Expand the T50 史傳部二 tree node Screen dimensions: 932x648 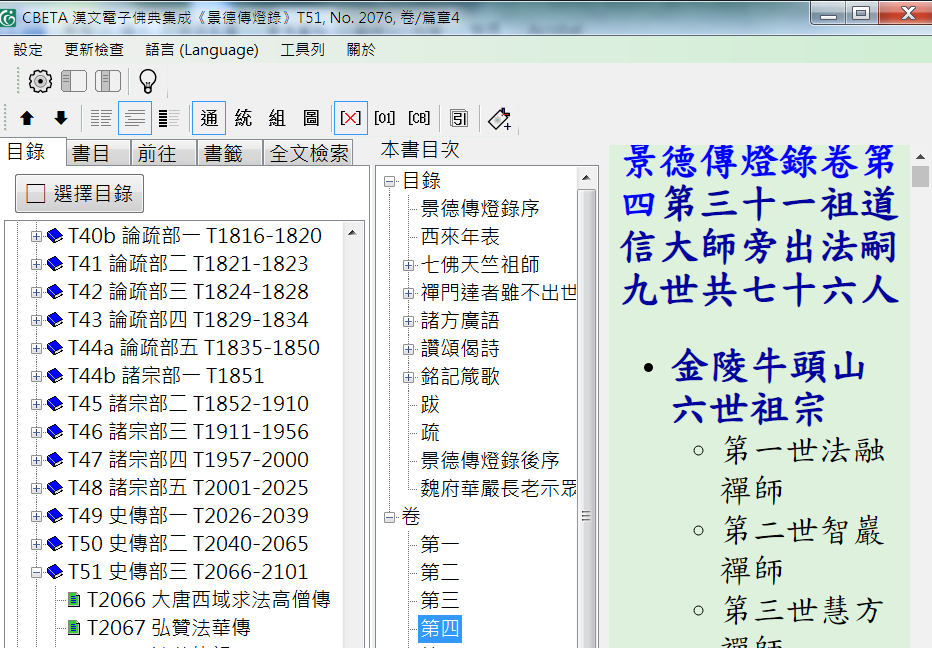(37, 545)
